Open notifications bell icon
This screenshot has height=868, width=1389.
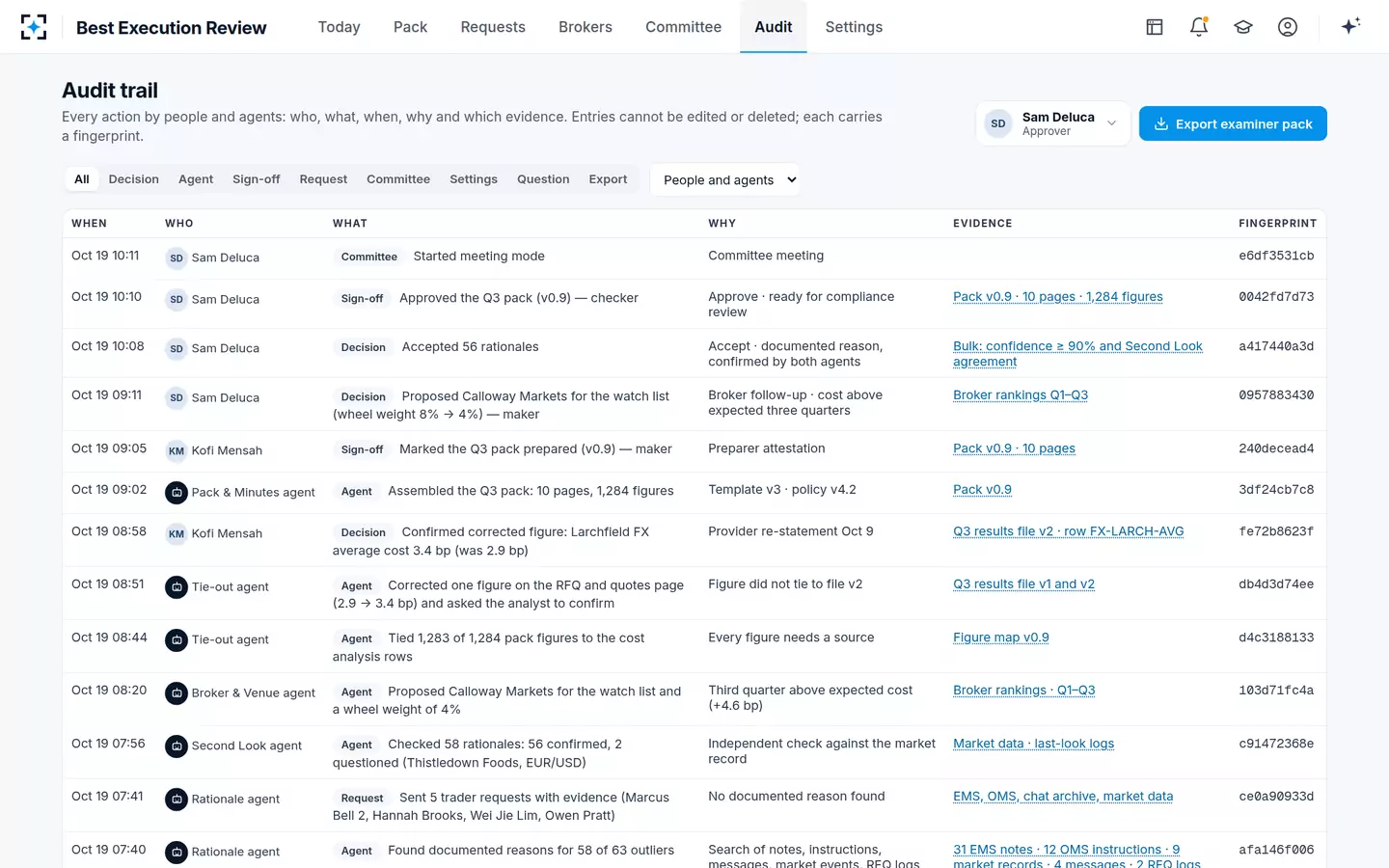pos(1199,27)
